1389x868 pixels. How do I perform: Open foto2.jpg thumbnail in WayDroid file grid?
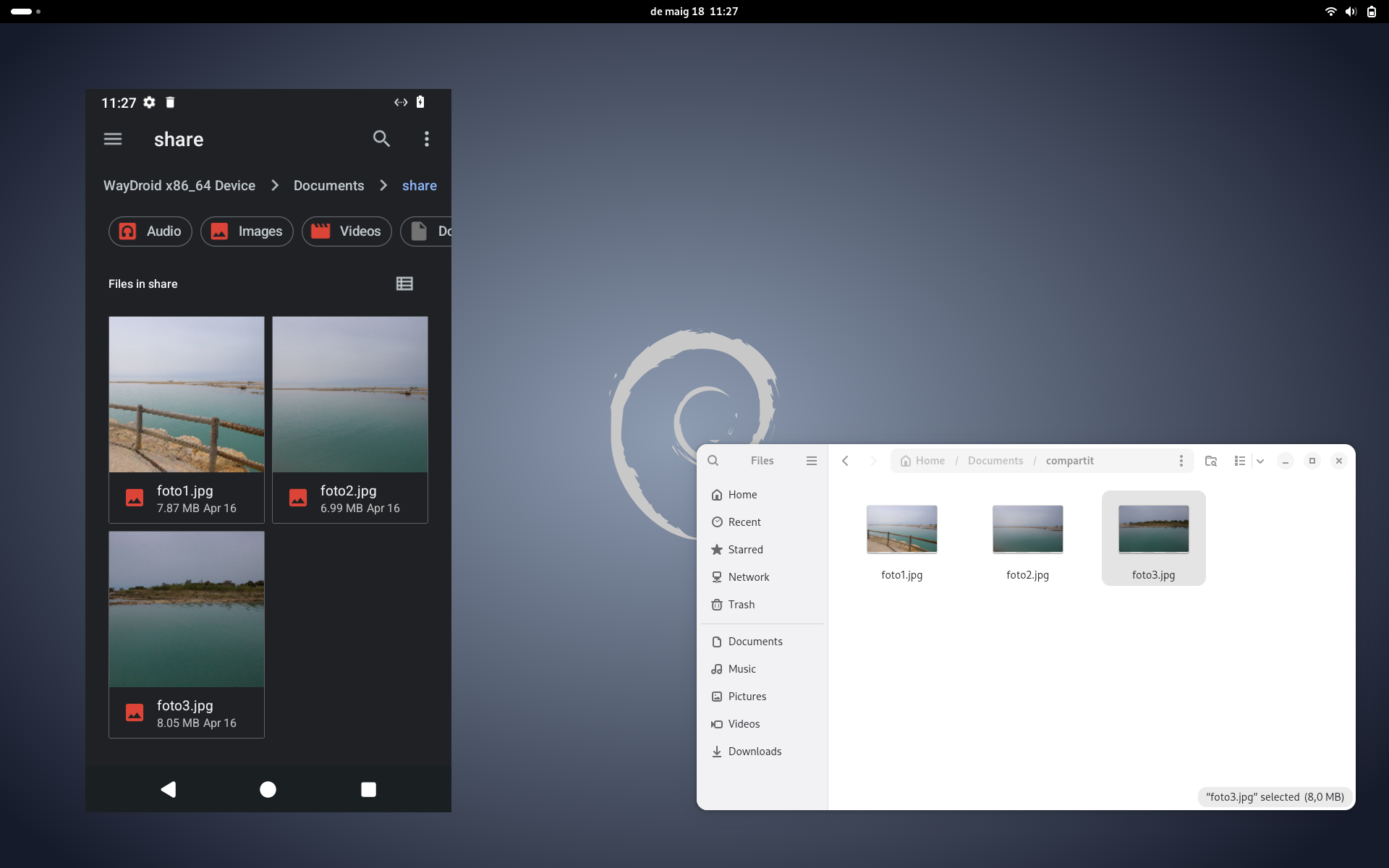tap(350, 394)
